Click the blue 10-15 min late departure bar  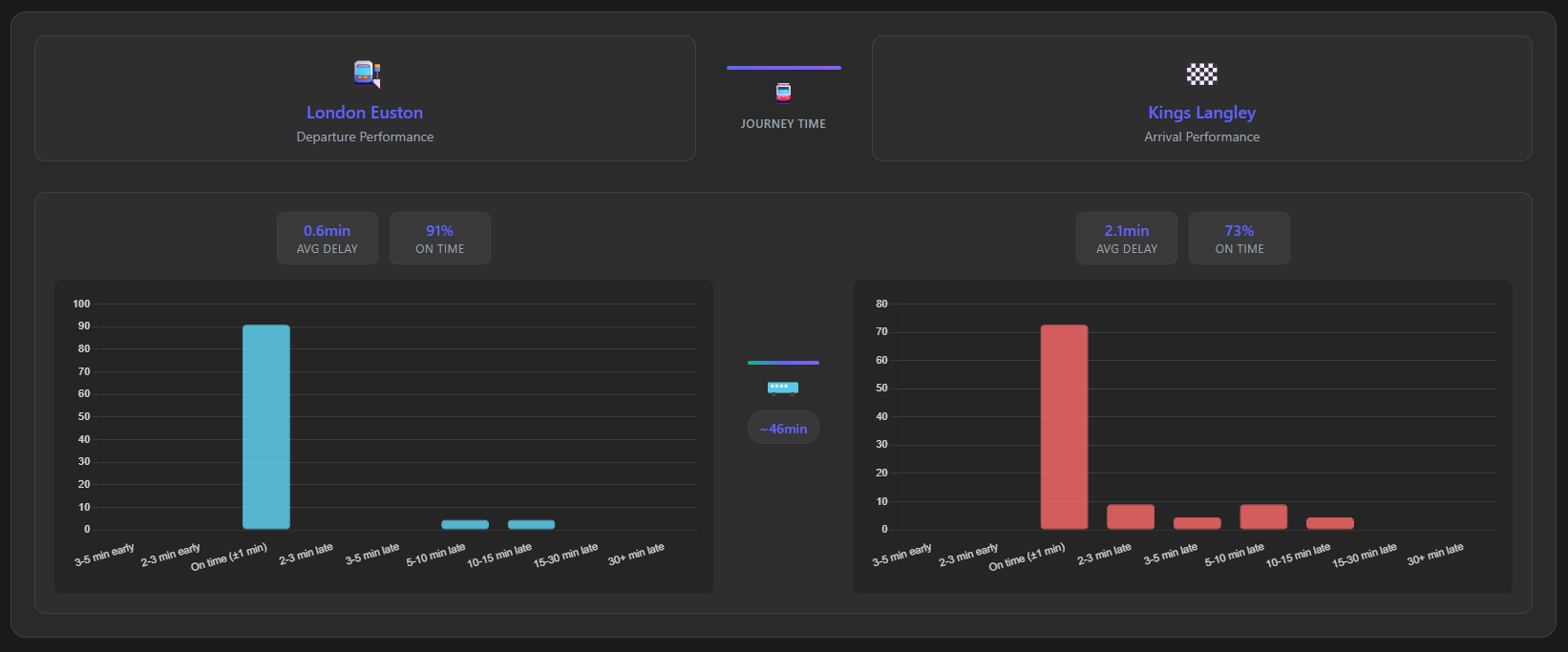click(x=531, y=524)
